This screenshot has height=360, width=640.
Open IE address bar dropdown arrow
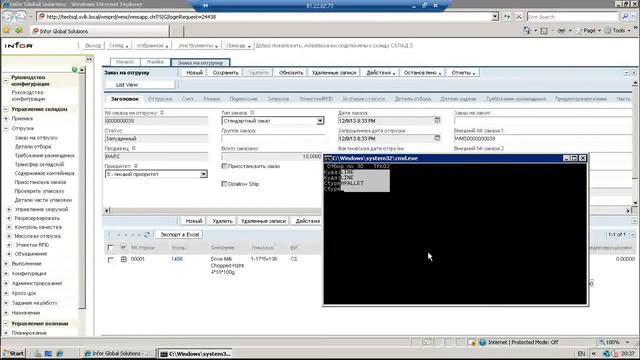tap(495, 17)
